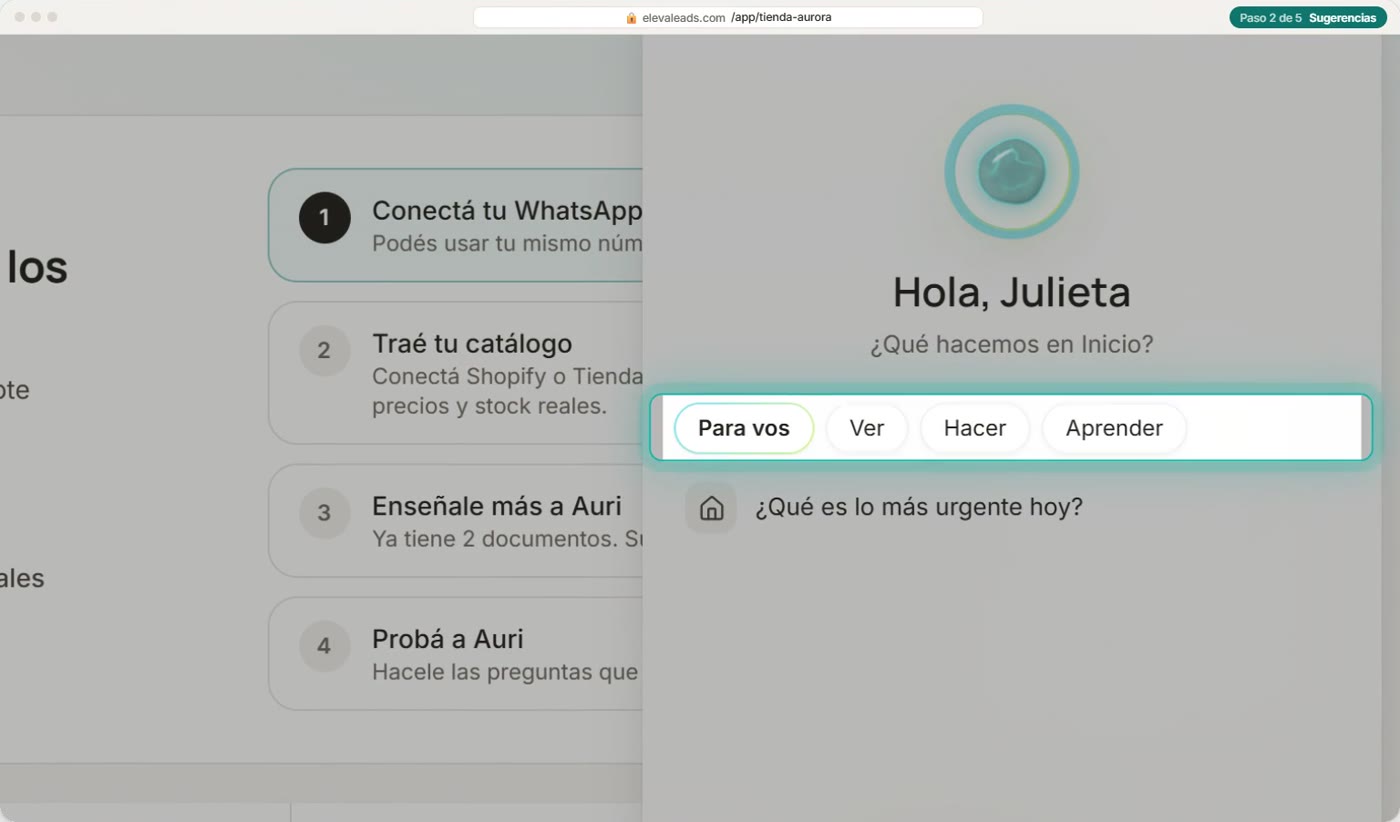Click the number 1 step badge
This screenshot has width=1400, height=822.
coord(324,218)
